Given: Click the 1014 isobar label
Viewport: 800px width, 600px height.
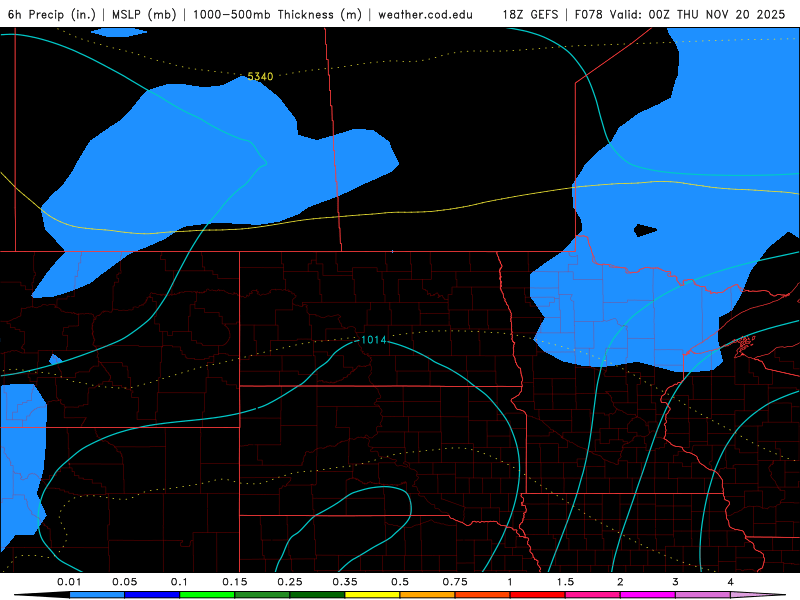Looking at the screenshot, I should [373, 340].
